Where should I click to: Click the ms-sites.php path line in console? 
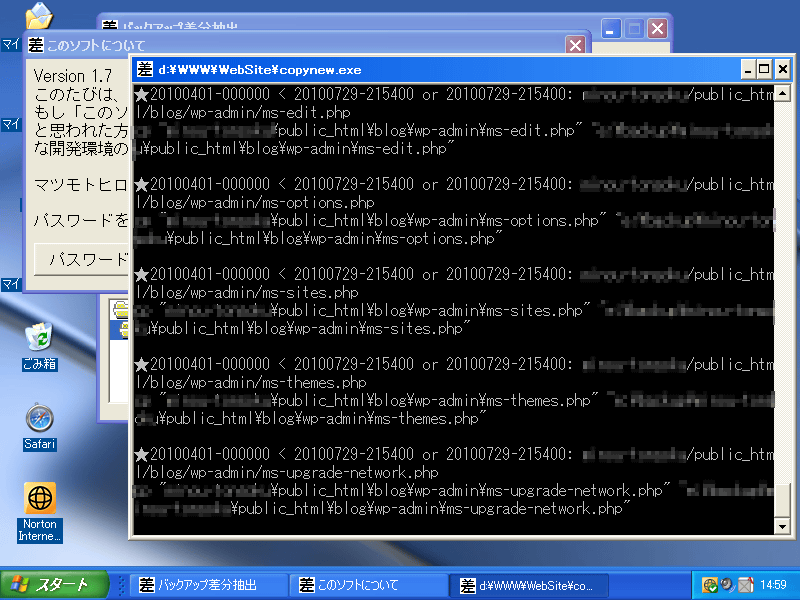[x=247, y=292]
